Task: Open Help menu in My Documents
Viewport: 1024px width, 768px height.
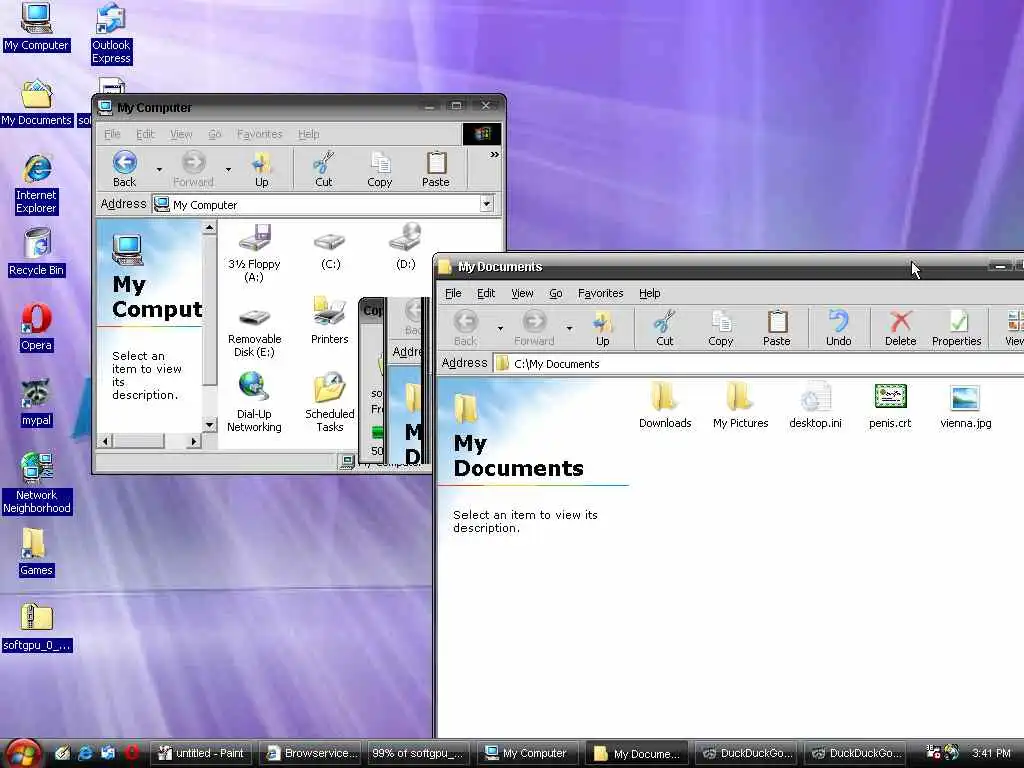Action: (649, 293)
